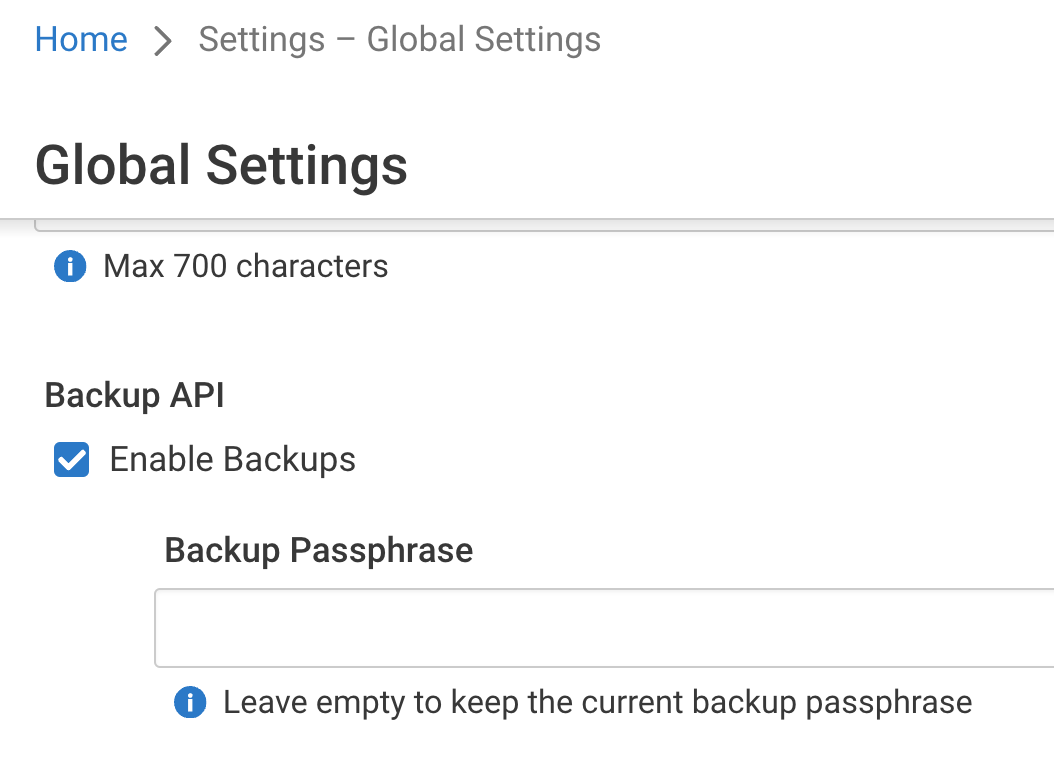Select the 'Settings – Global Settings' breadcrumb entry
The width and height of the screenshot is (1054, 784).
[x=399, y=40]
